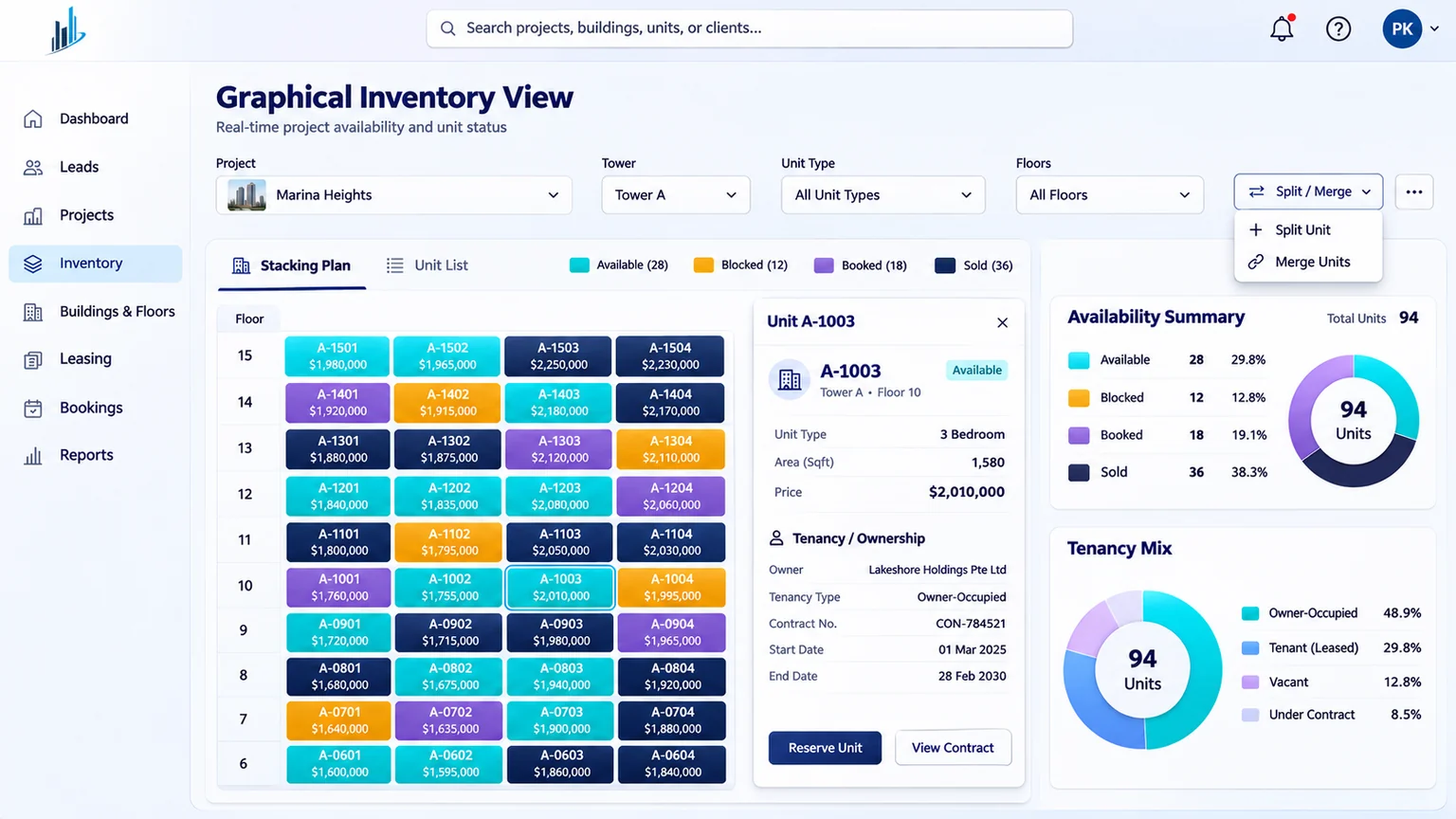Open the help question mark icon
Image resolution: width=1456 pixels, height=819 pixels.
point(1338,29)
